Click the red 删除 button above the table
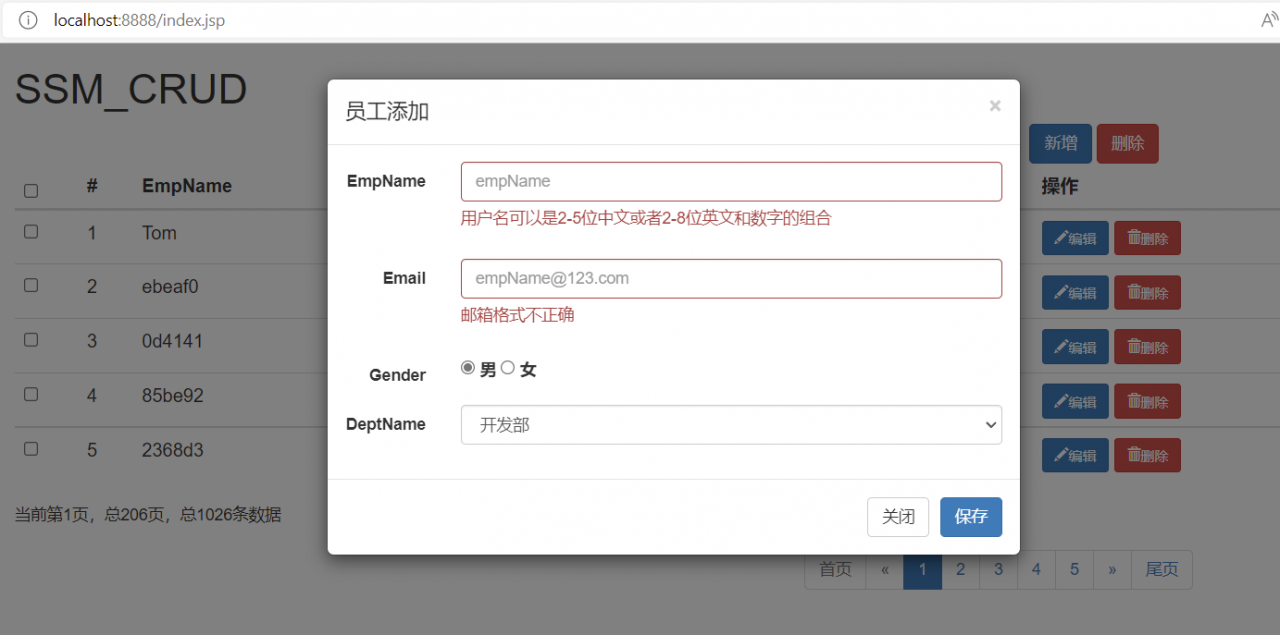 coord(1128,144)
